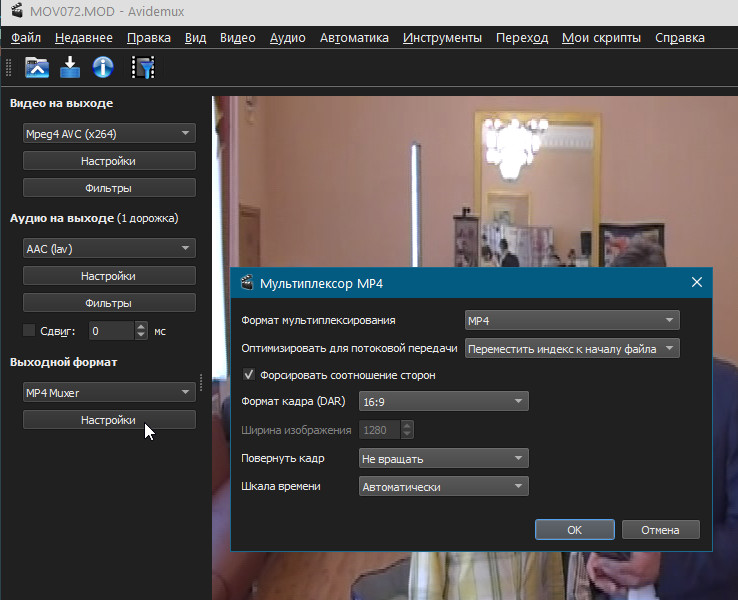Screen dimensions: 738x600
Task: Toggle Форсировать соотношение сторон checkbox
Action: [x=249, y=375]
